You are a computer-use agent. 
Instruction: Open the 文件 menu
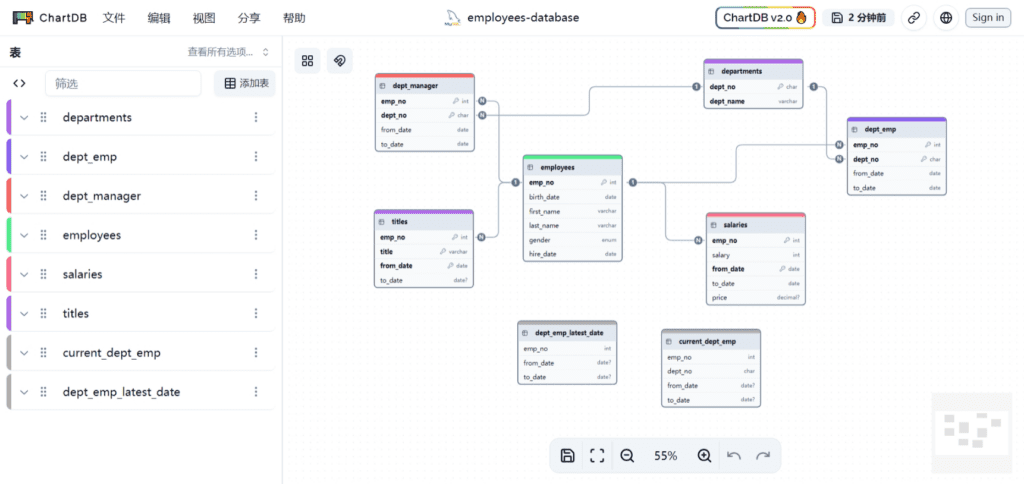coord(114,18)
